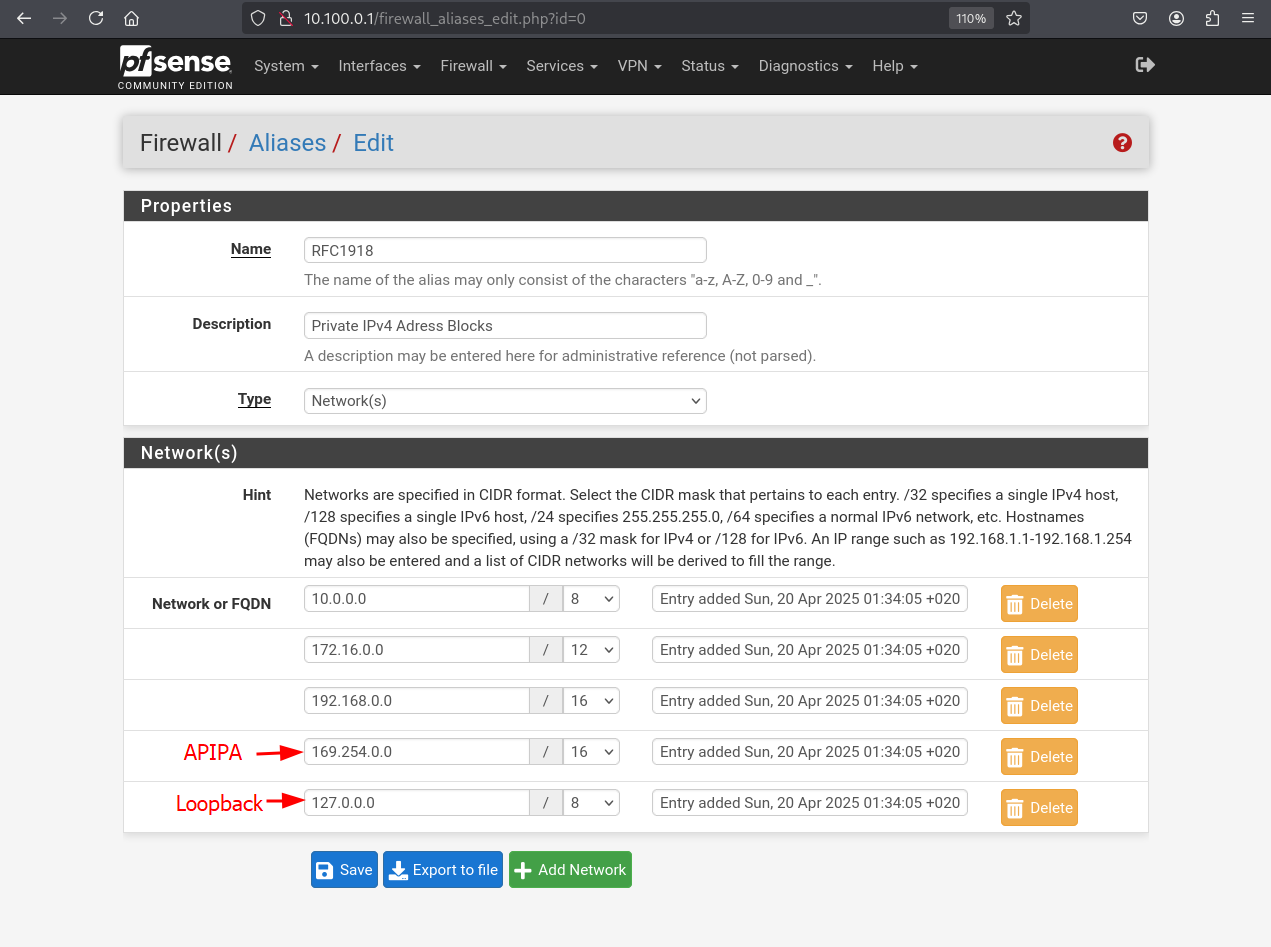Open CIDR mask dropdown for 172.16.0.0

coord(591,650)
